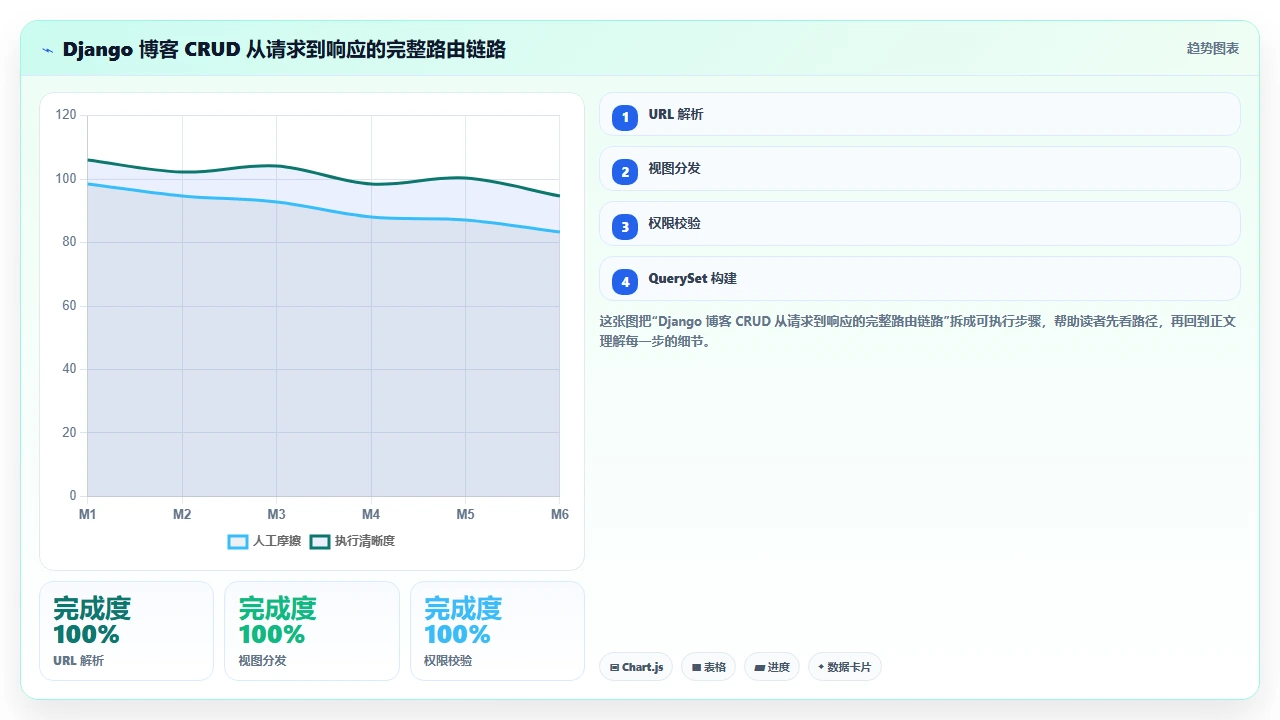1280x720 pixels.
Task: Click the Chart.js tag
Action: click(x=636, y=667)
